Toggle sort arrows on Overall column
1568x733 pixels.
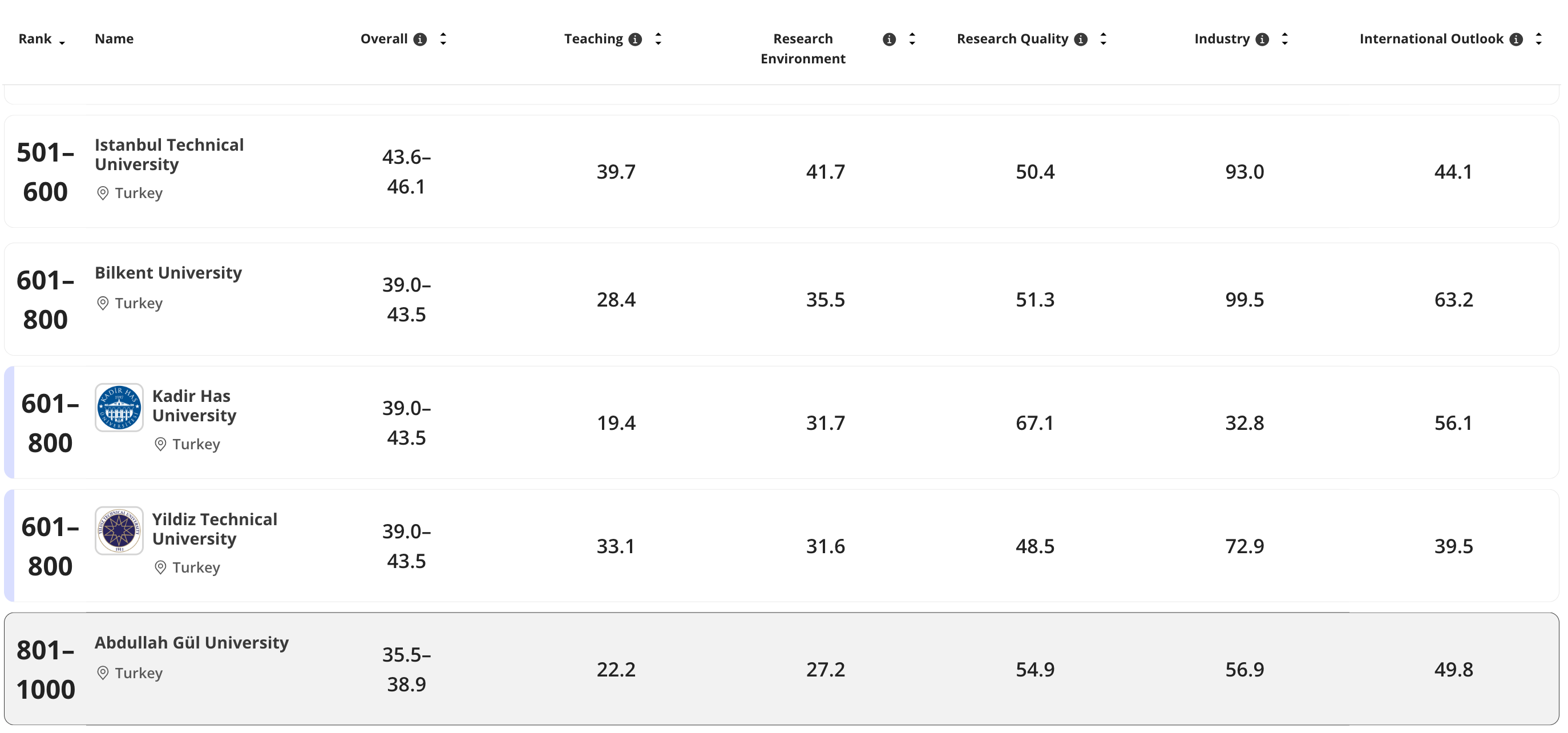coord(443,39)
